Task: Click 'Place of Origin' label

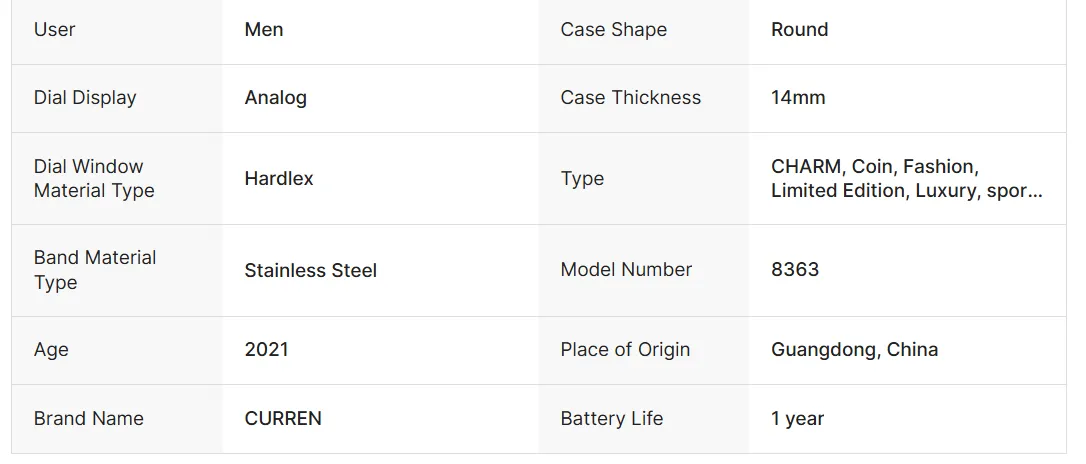Action: 625,350
